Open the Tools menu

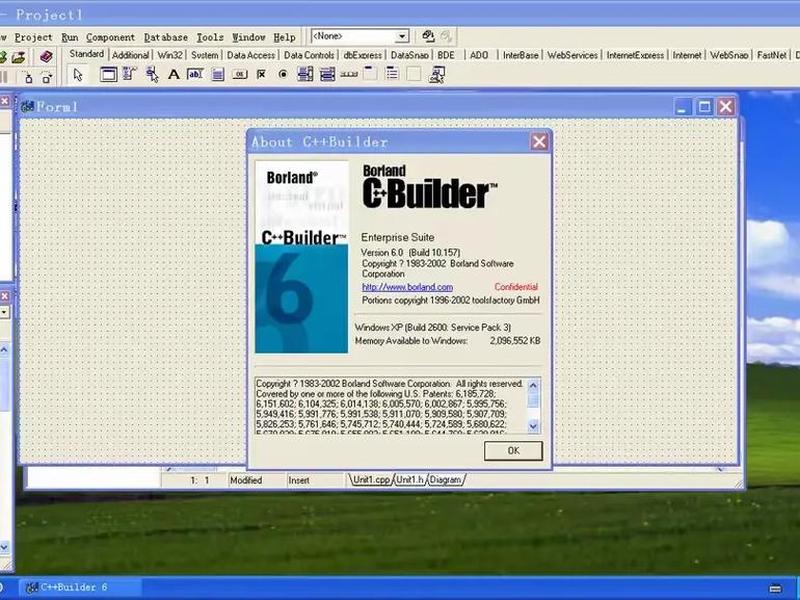click(x=210, y=37)
